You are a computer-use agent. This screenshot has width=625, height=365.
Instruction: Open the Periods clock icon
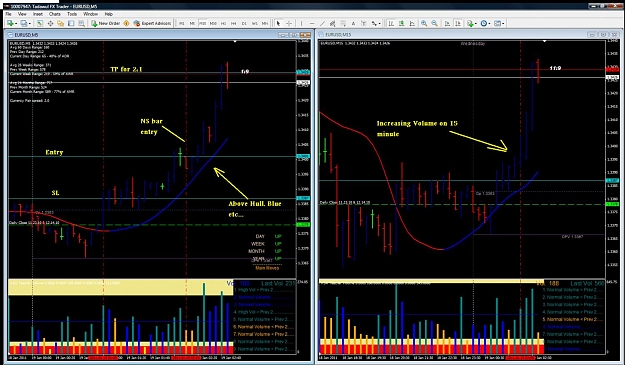(484, 24)
